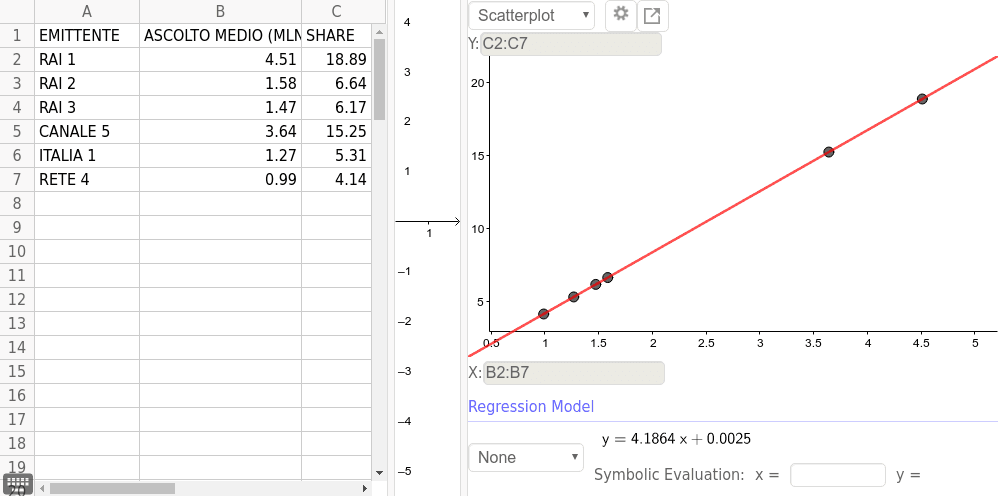Click the horizontal scrollbar right arrow
This screenshot has height=498, width=1000.
click(x=365, y=488)
